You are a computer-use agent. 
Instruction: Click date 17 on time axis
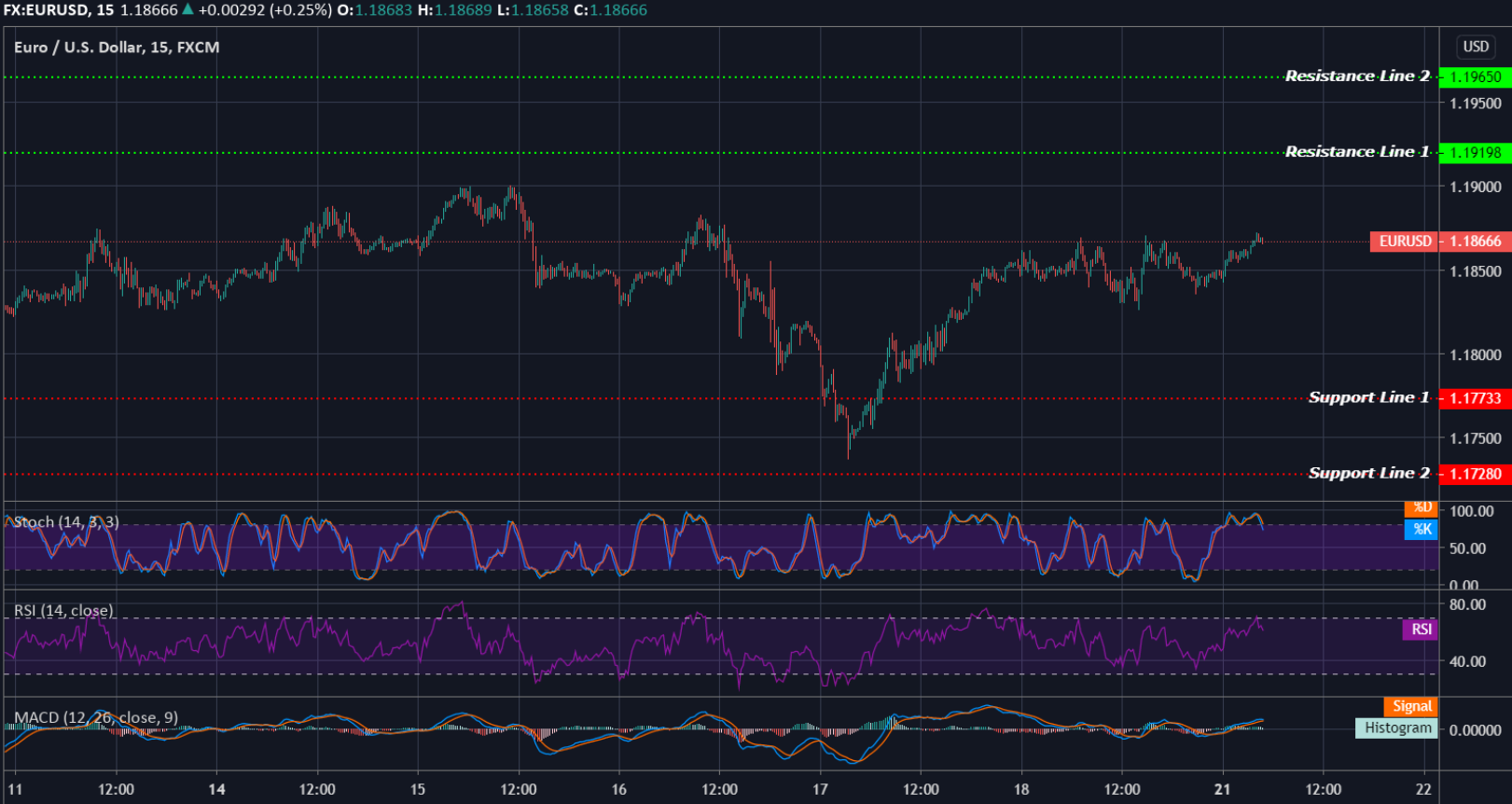click(820, 790)
